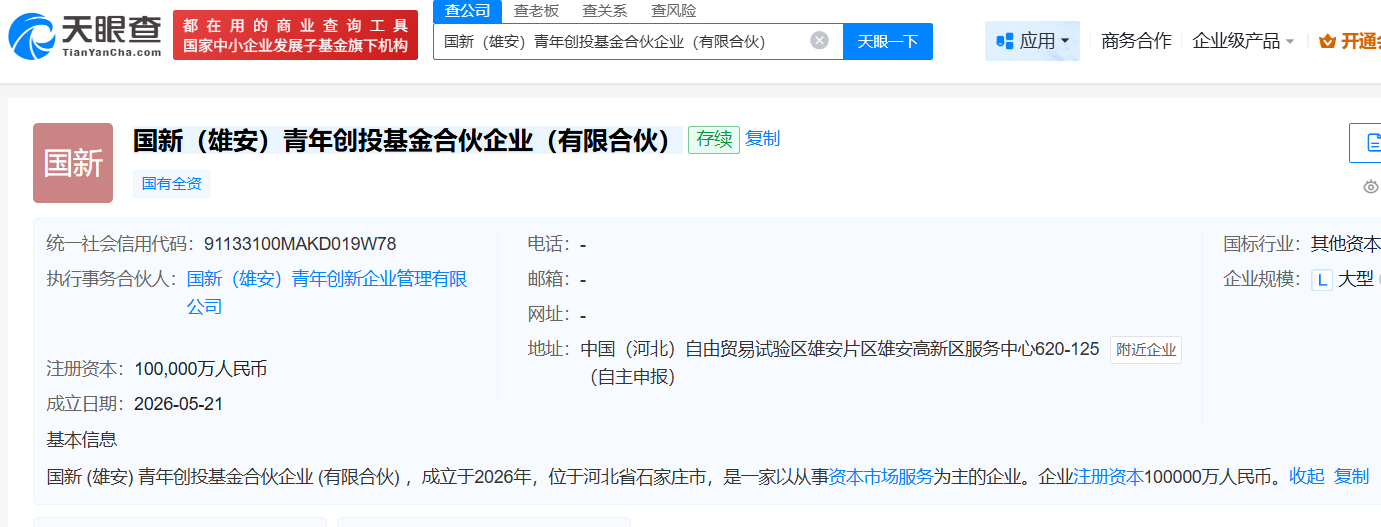
Task: Select the 查公司 tab
Action: (x=467, y=11)
